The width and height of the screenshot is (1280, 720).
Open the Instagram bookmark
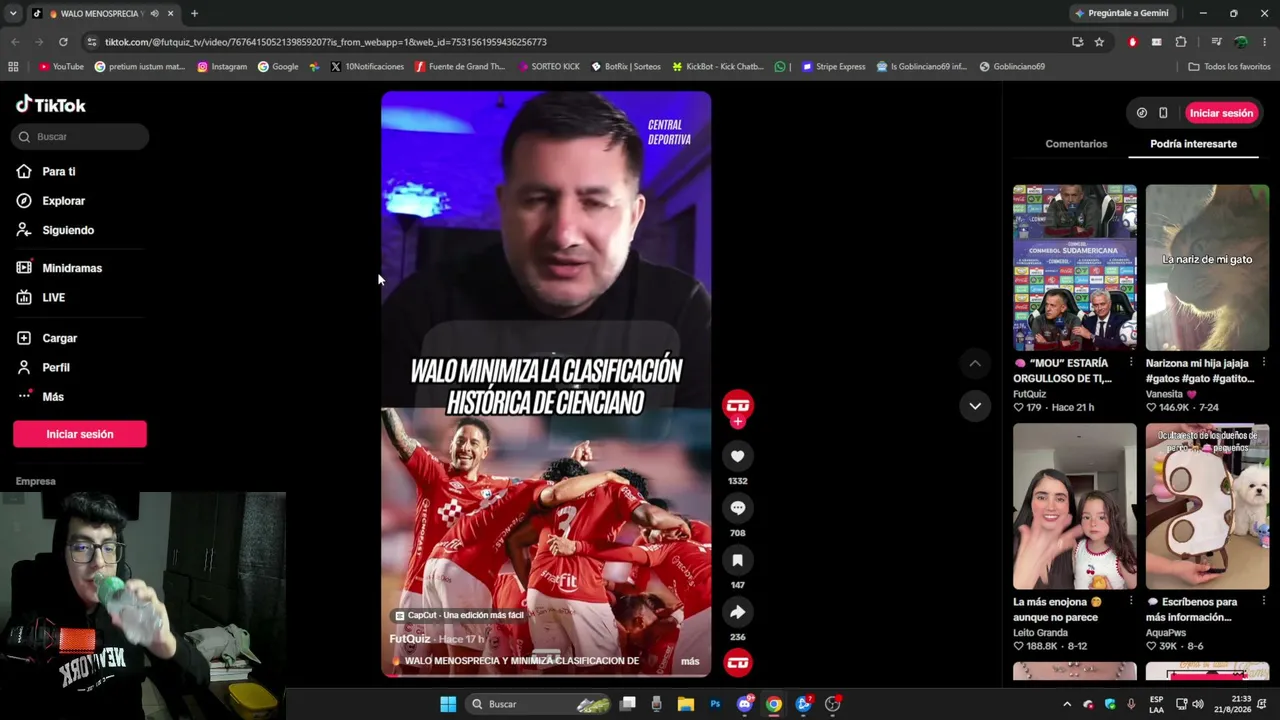click(x=222, y=67)
